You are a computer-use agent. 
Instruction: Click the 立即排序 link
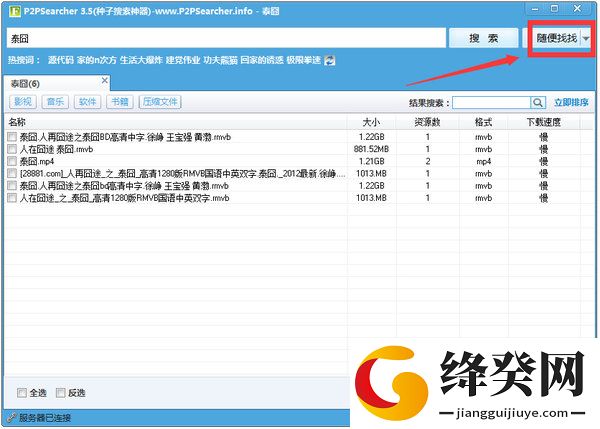click(571, 103)
